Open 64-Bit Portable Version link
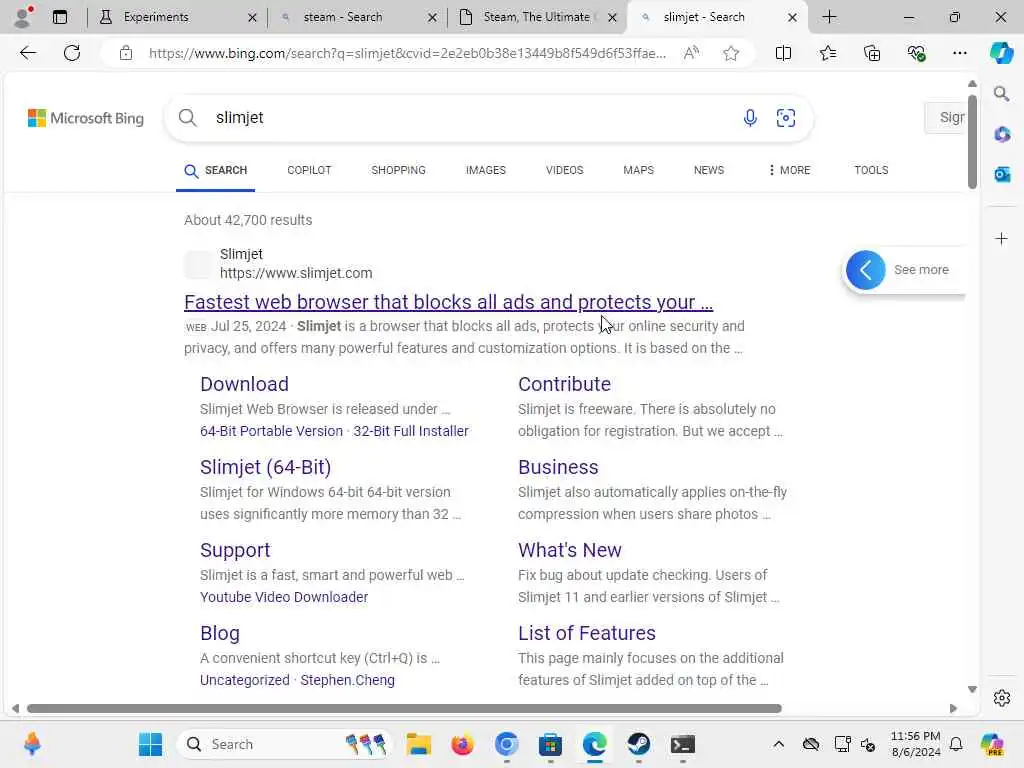Screen dimensions: 1024x768 coord(271,431)
